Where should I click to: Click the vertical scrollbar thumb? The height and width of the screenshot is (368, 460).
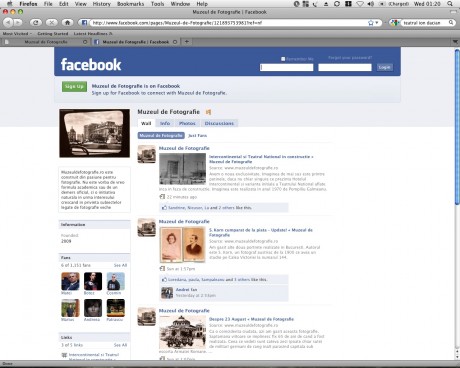click(457, 127)
